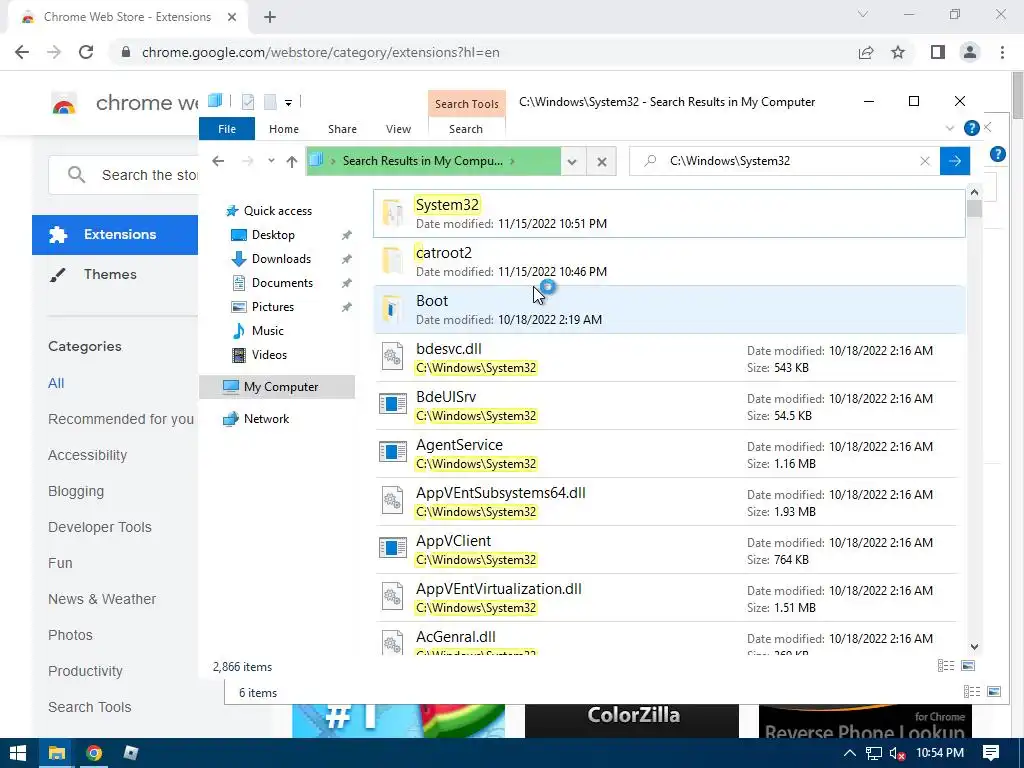The width and height of the screenshot is (1024, 768).
Task: Open Videos in the navigation pane
Action: click(x=268, y=355)
